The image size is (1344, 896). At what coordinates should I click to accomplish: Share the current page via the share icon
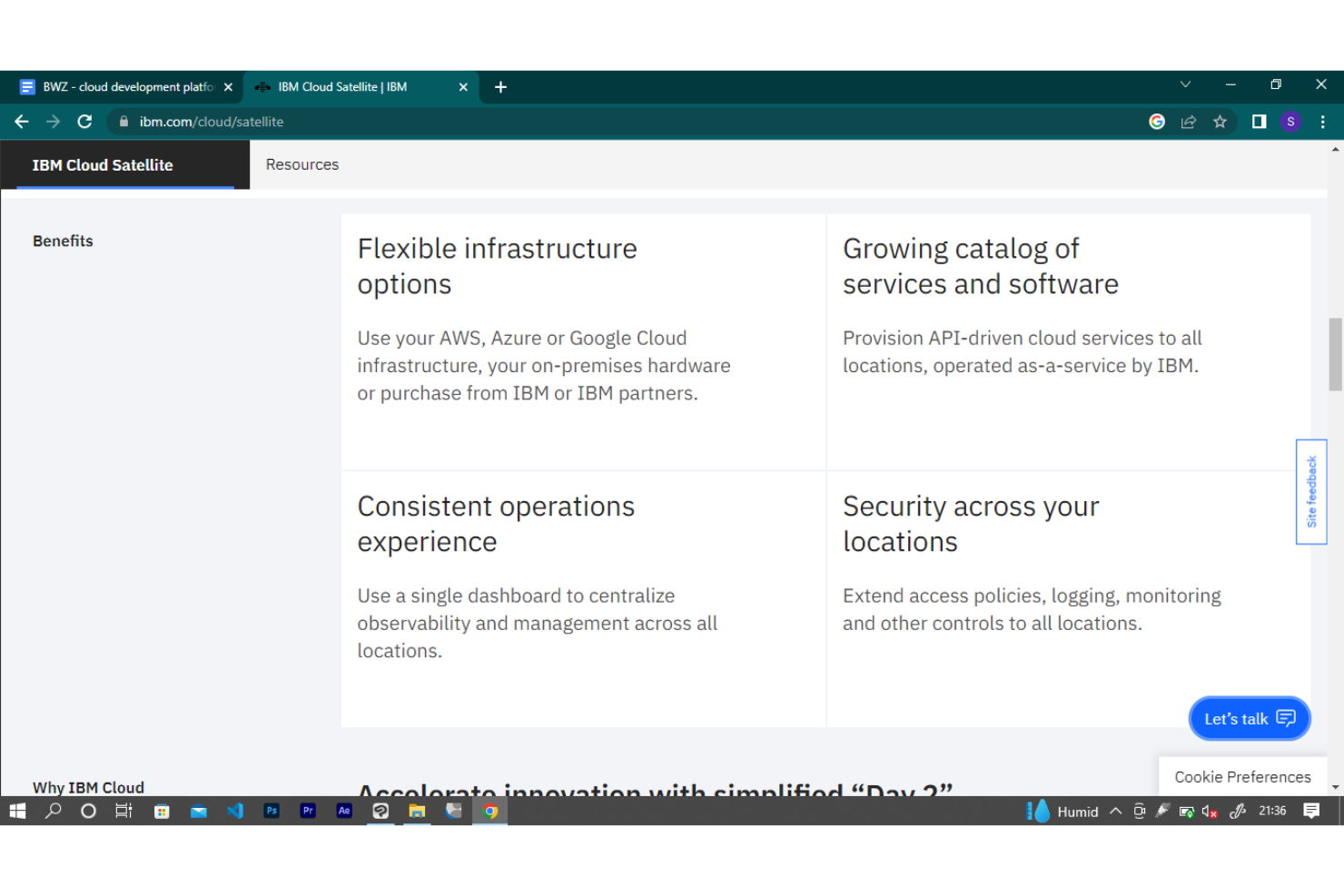tap(1189, 121)
